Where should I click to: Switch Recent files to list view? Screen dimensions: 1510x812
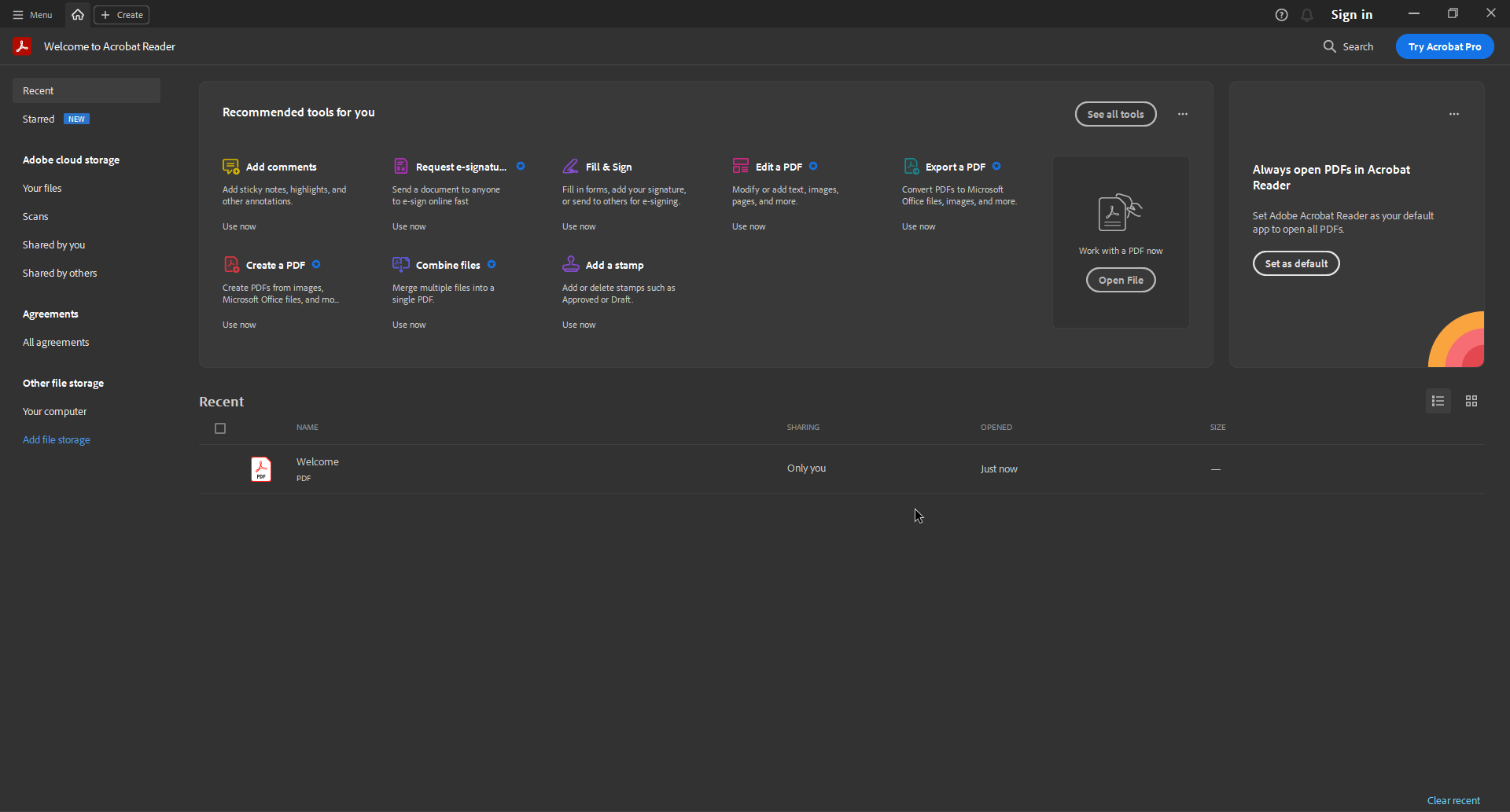tap(1438, 401)
